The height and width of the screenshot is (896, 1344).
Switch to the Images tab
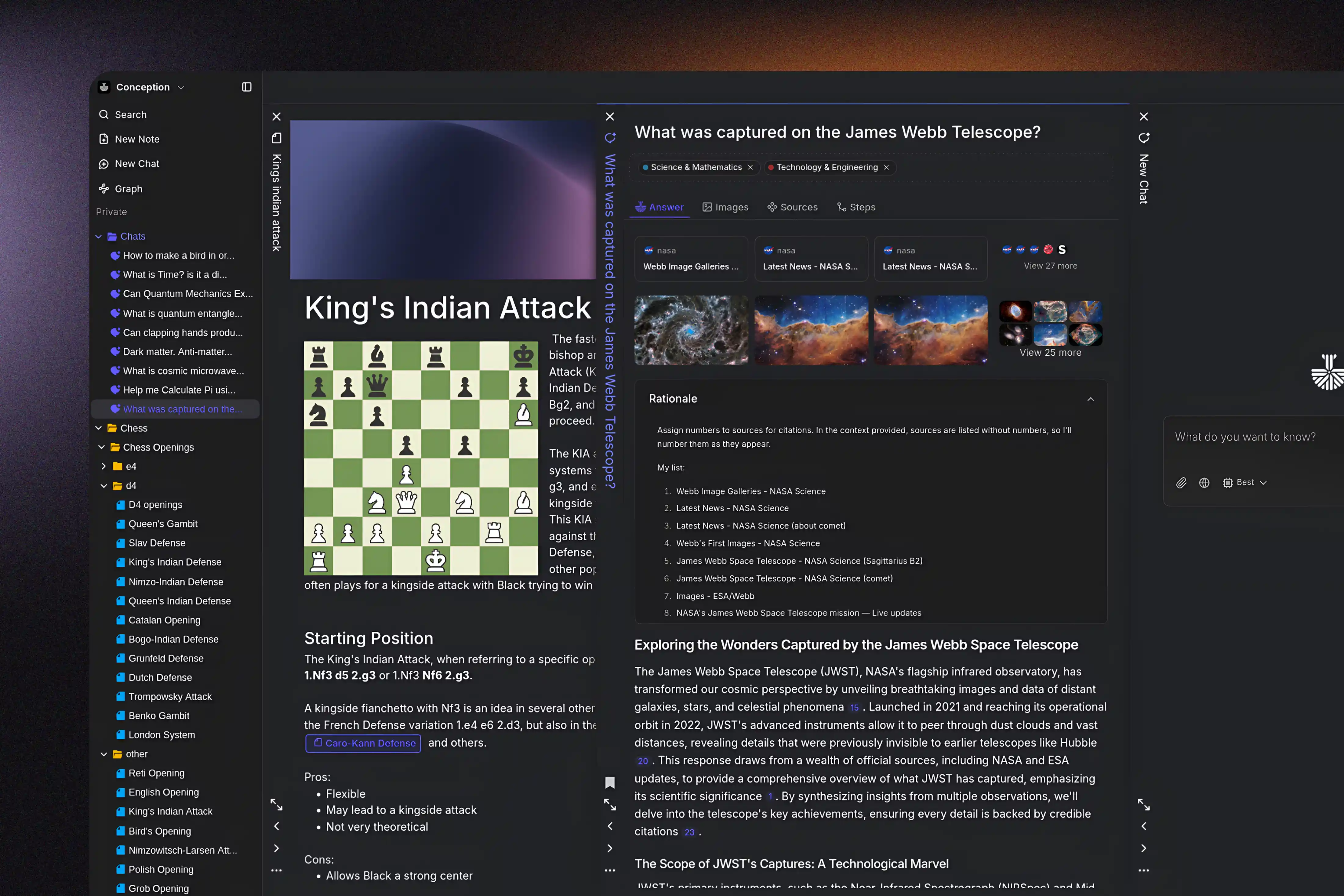725,207
